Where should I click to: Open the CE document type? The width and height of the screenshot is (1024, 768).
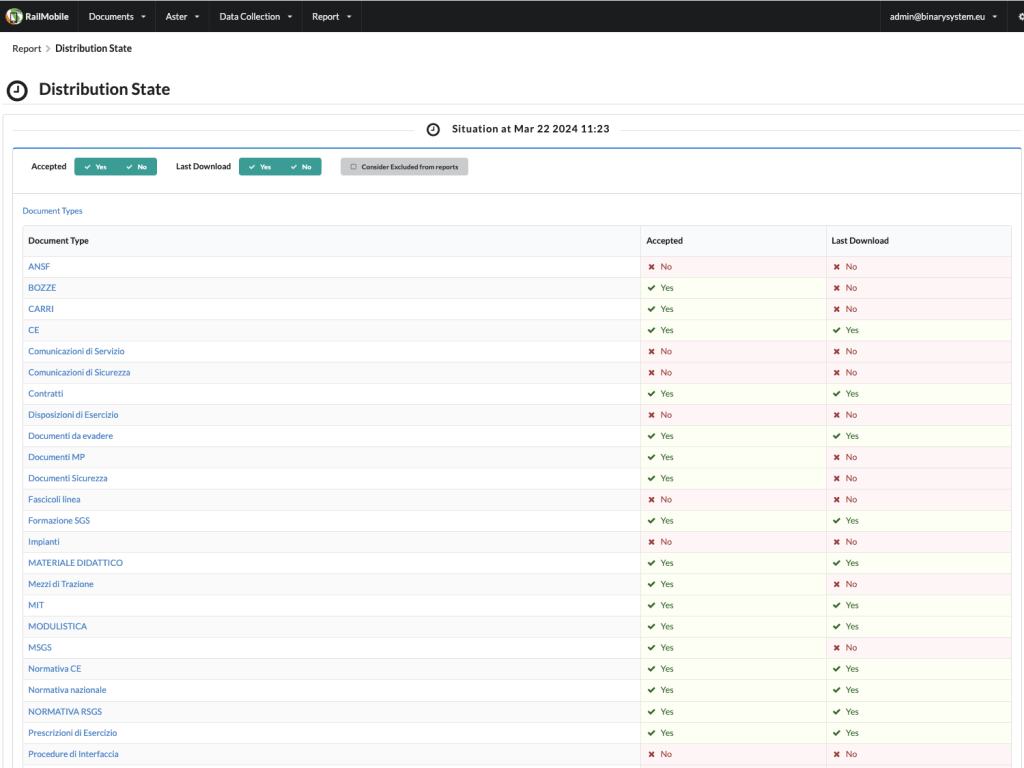[33, 330]
